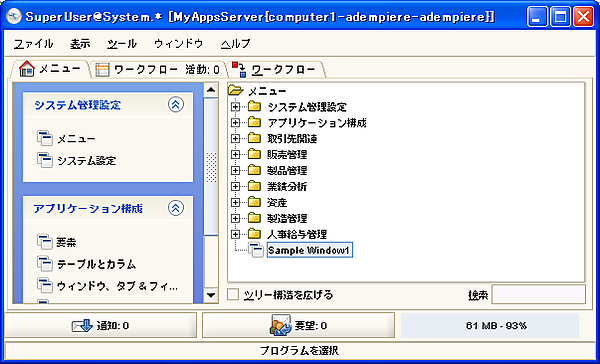Image resolution: width=600 pixels, height=364 pixels.
Task: Expand the システム管理設定 tree node
Action: [236, 107]
